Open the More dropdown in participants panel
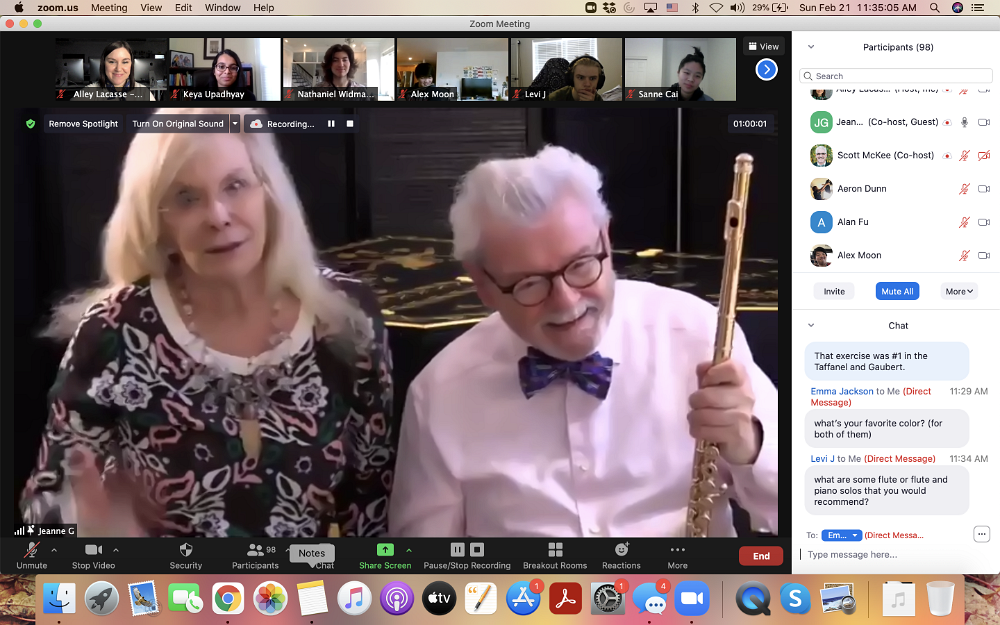This screenshot has width=1000, height=625. [x=959, y=291]
